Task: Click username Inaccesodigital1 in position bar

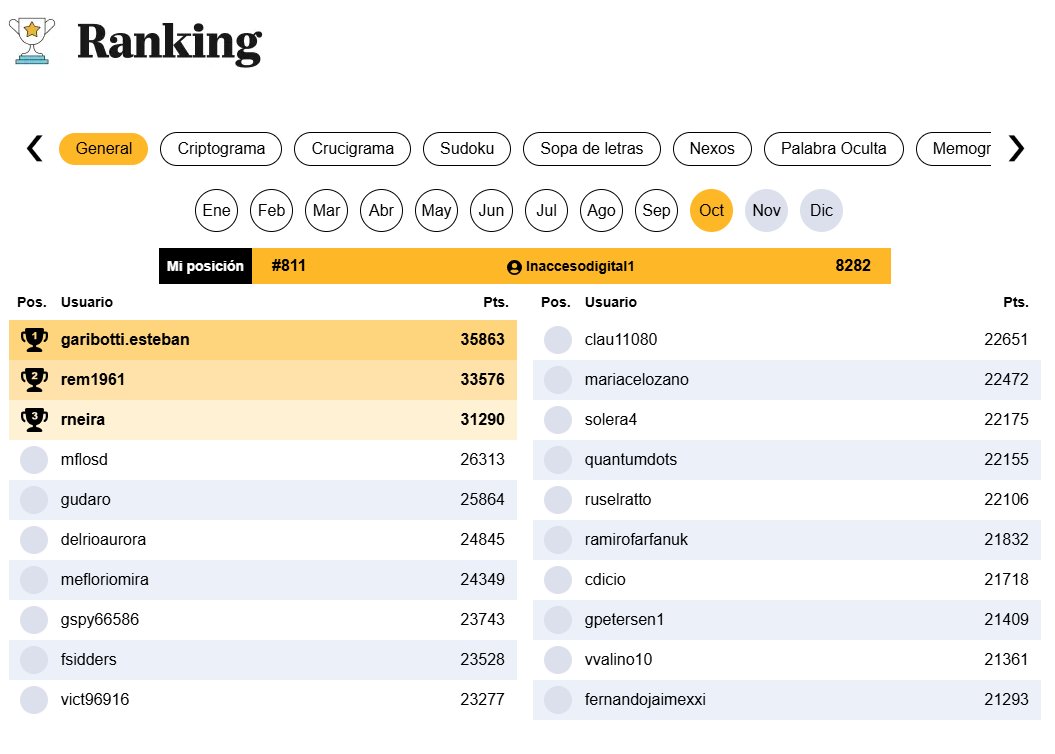Action: pyautogui.click(x=580, y=266)
